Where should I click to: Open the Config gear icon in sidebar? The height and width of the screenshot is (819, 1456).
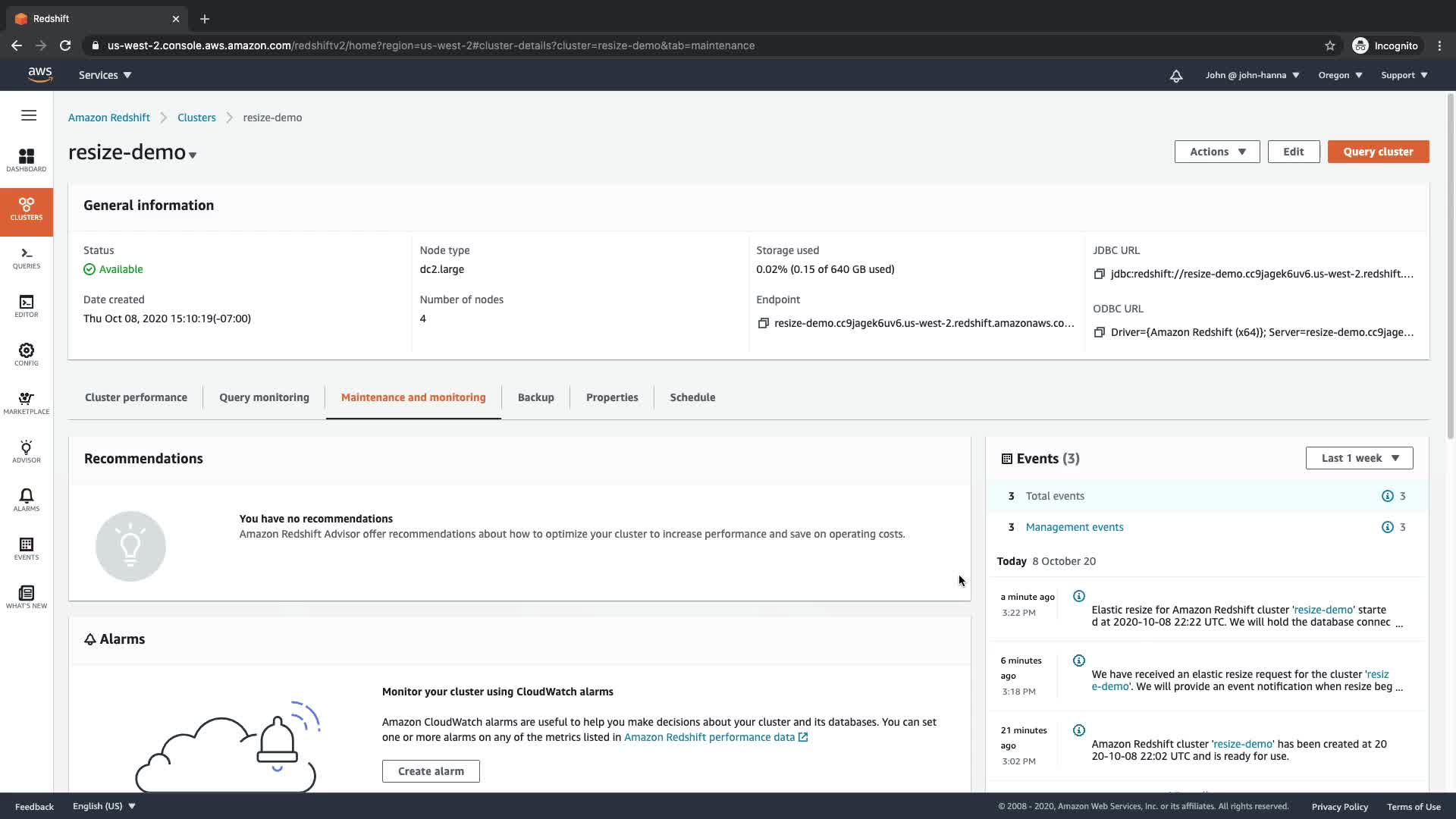27,354
